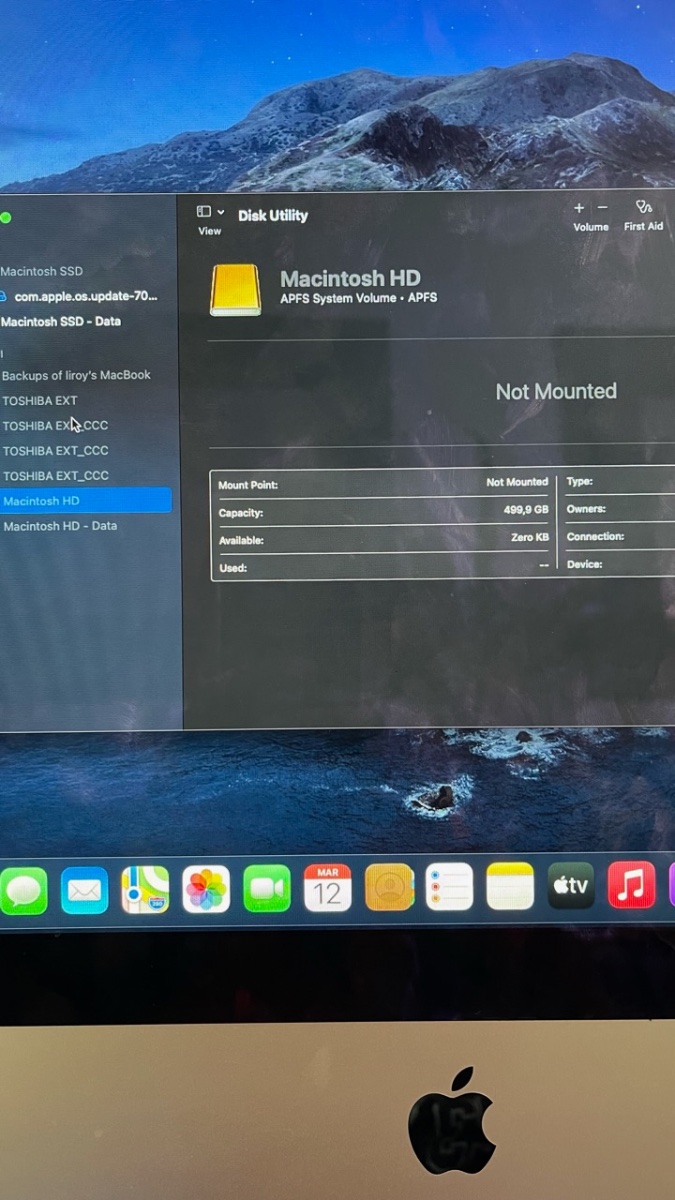This screenshot has width=675, height=1200.
Task: Click the Connection label
Action: pyautogui.click(x=595, y=537)
